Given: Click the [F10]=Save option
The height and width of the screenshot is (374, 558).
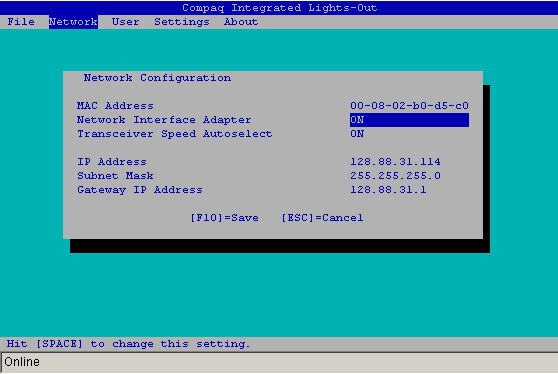Looking at the screenshot, I should 224,218.
